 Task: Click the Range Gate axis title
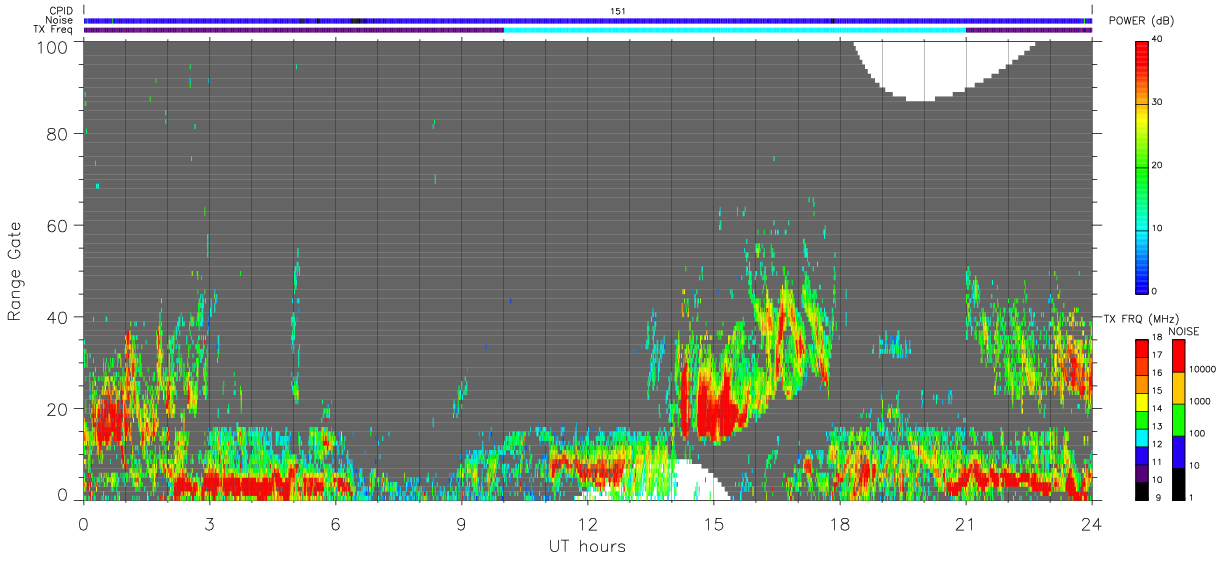point(15,271)
